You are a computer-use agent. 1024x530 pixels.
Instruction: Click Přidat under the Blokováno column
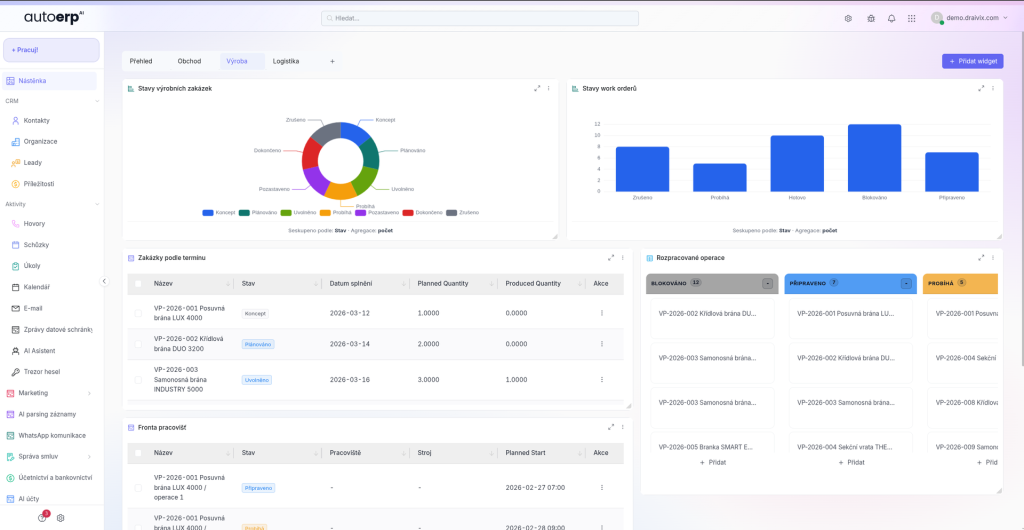click(712, 462)
